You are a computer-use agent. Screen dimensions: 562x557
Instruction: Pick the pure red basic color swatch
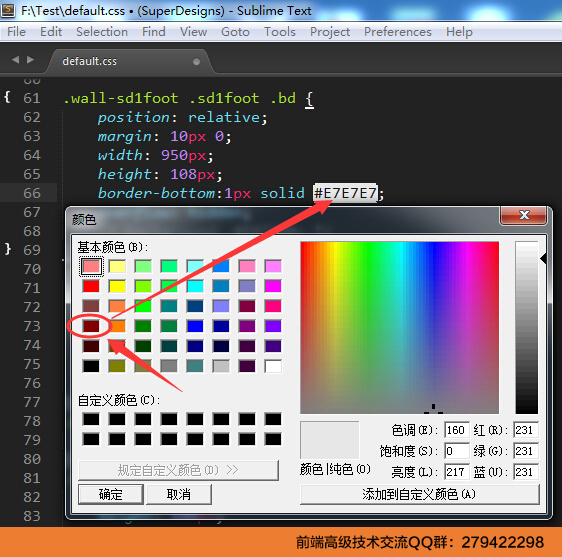[x=91, y=286]
